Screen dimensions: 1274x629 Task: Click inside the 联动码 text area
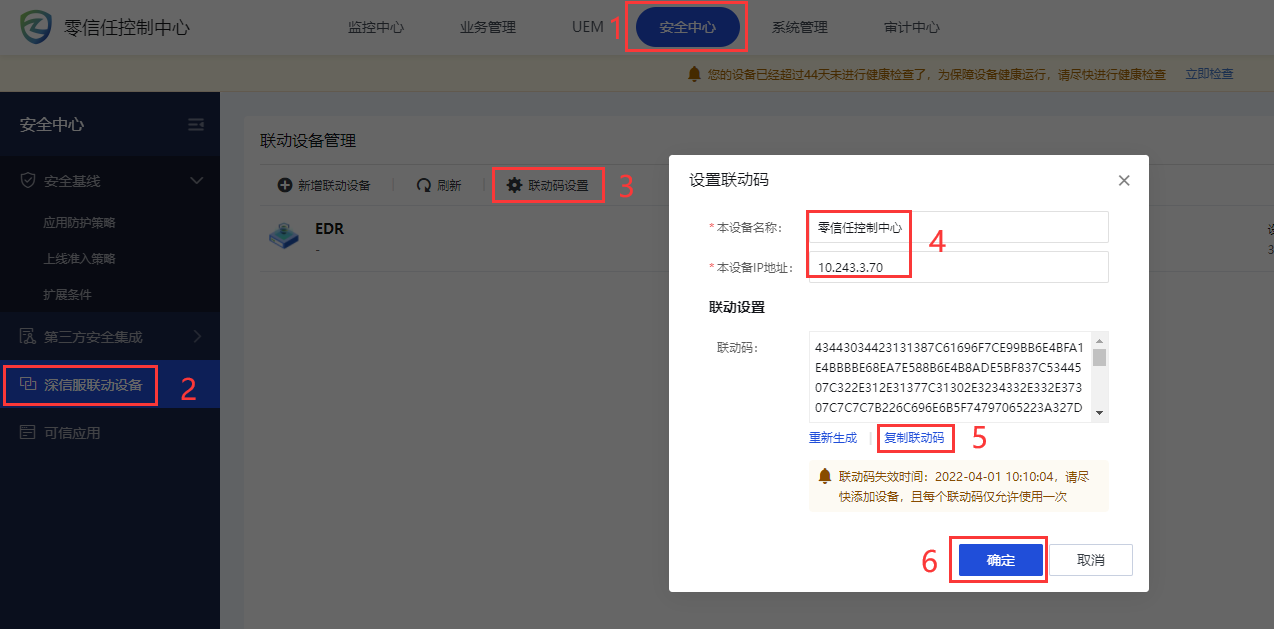tap(950, 377)
